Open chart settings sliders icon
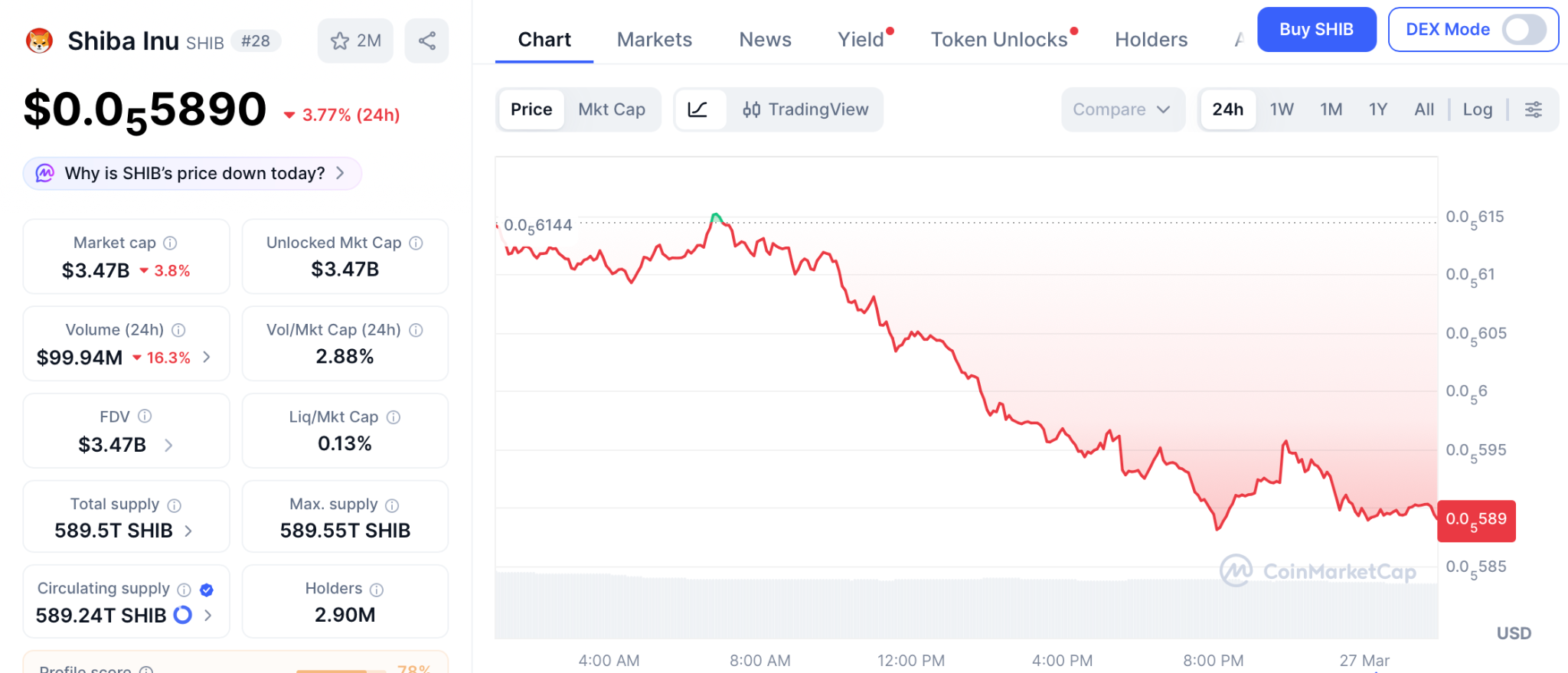1568x673 pixels. pos(1534,109)
